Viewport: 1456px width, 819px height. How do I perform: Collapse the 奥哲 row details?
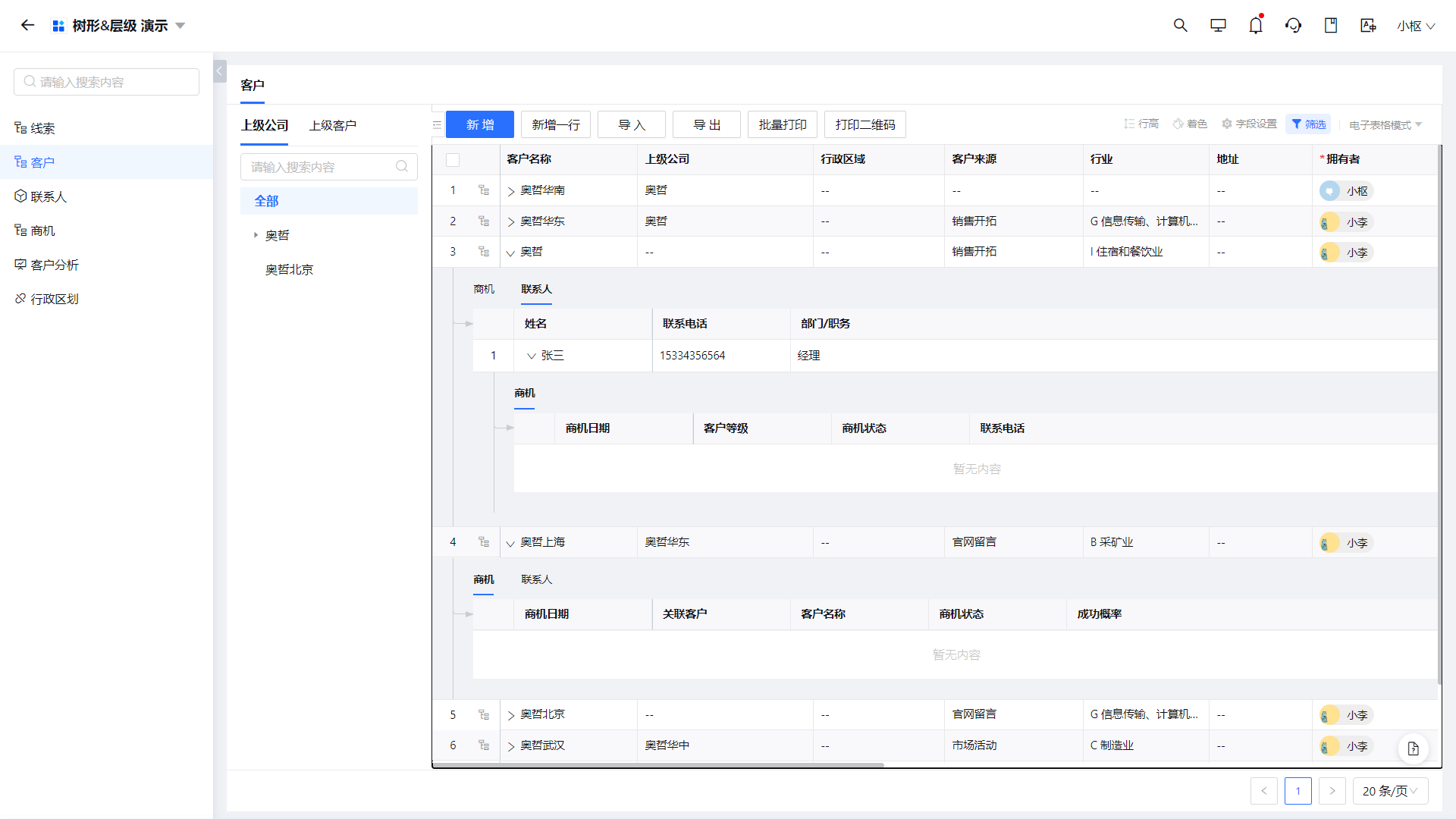pos(510,253)
